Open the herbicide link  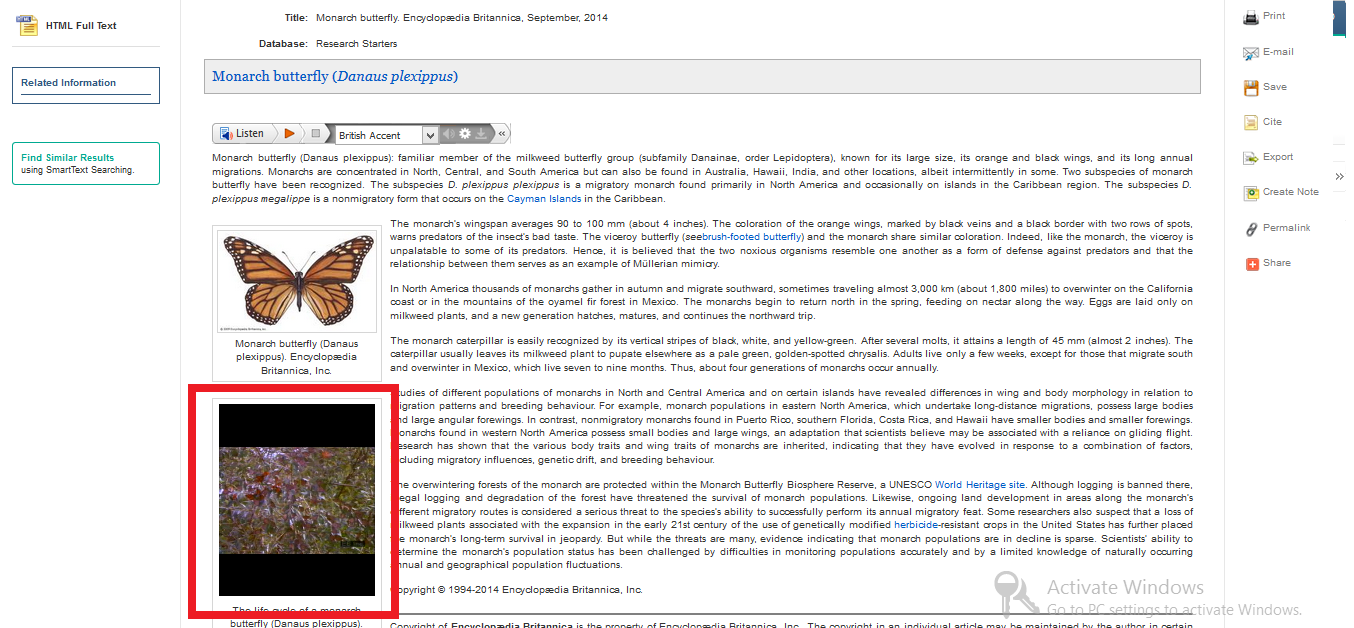tap(916, 524)
